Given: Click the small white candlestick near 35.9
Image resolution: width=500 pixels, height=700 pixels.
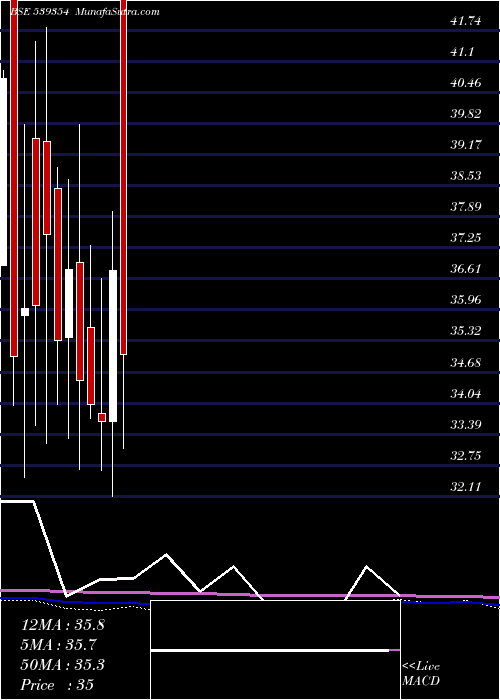Looking at the screenshot, I should coord(25,312).
